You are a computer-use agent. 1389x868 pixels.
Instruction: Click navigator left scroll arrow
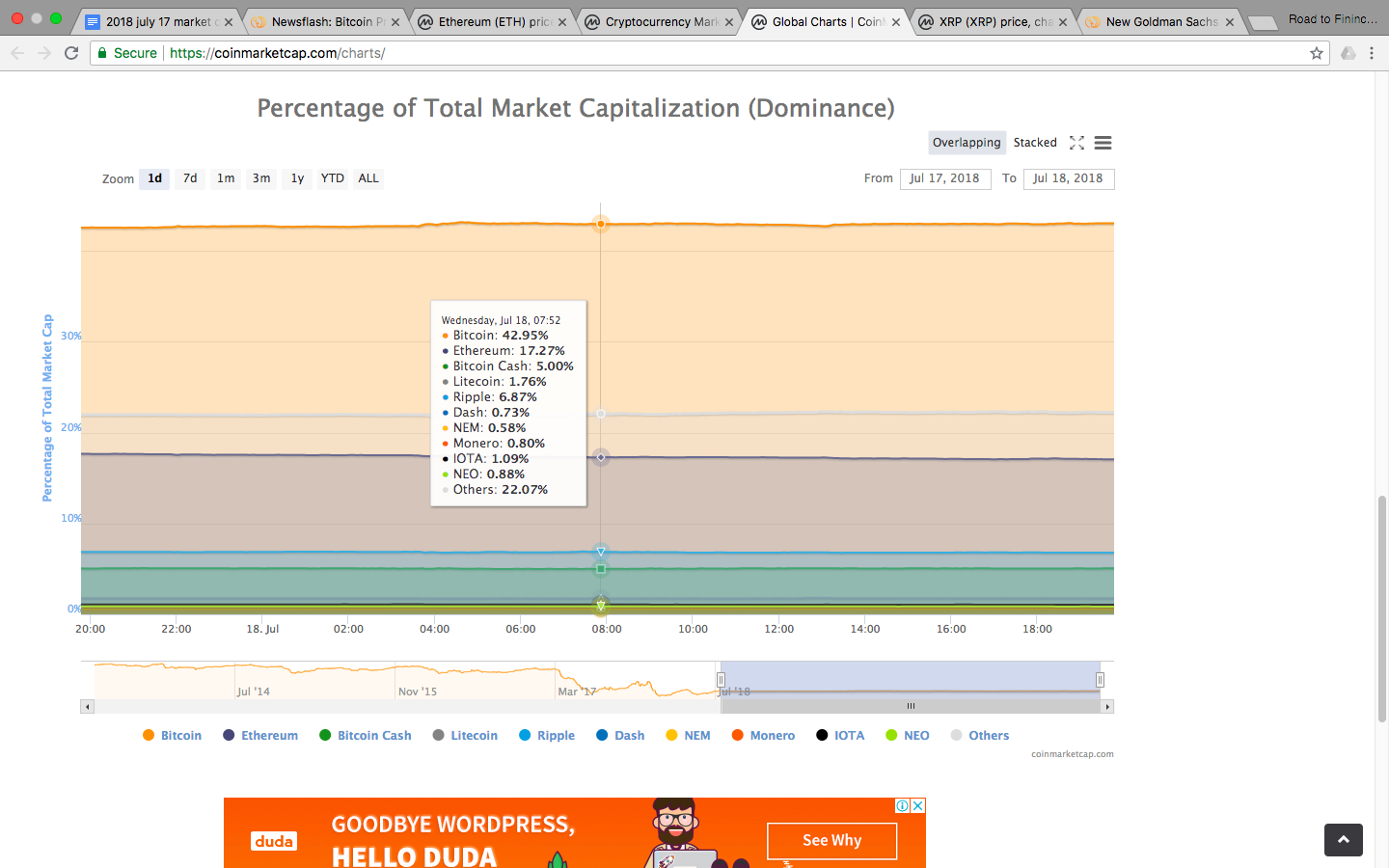[x=87, y=707]
